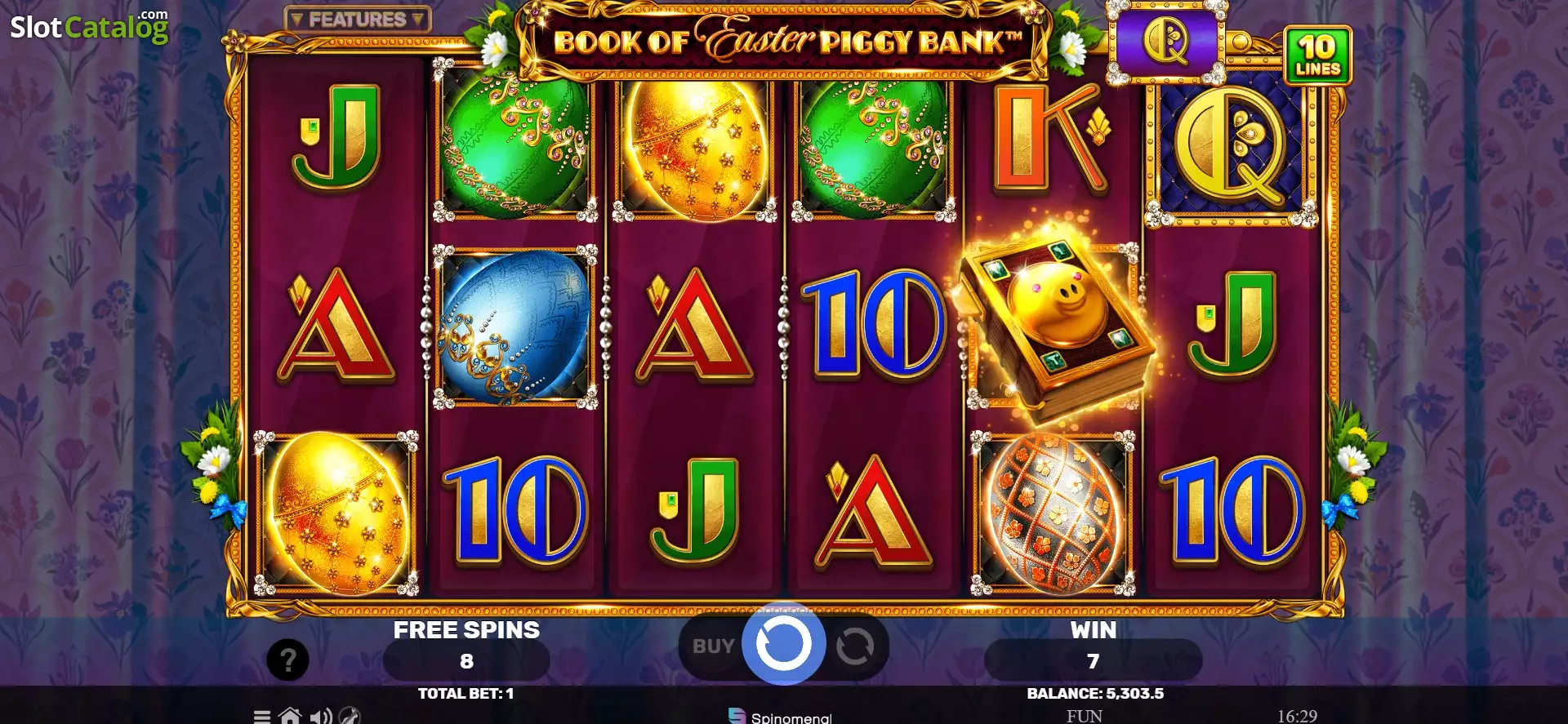Open the hamburger menu icon
Image resolution: width=1568 pixels, height=724 pixels.
point(262,717)
